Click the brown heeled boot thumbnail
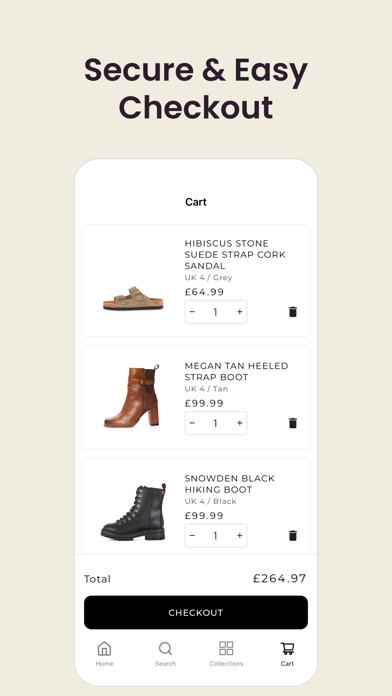This screenshot has height=696, width=392. pyautogui.click(x=132, y=396)
